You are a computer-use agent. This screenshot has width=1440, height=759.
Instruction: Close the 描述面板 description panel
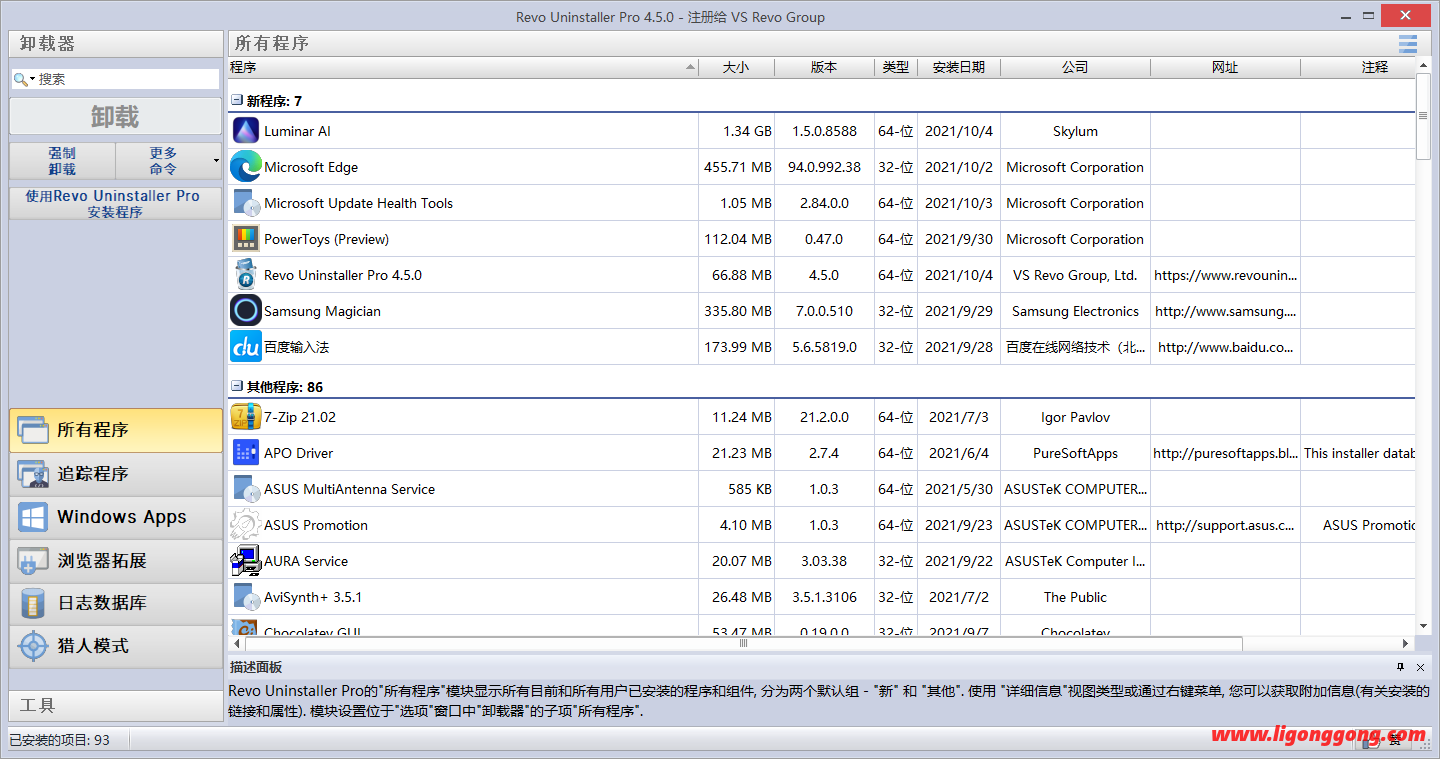(x=1420, y=668)
